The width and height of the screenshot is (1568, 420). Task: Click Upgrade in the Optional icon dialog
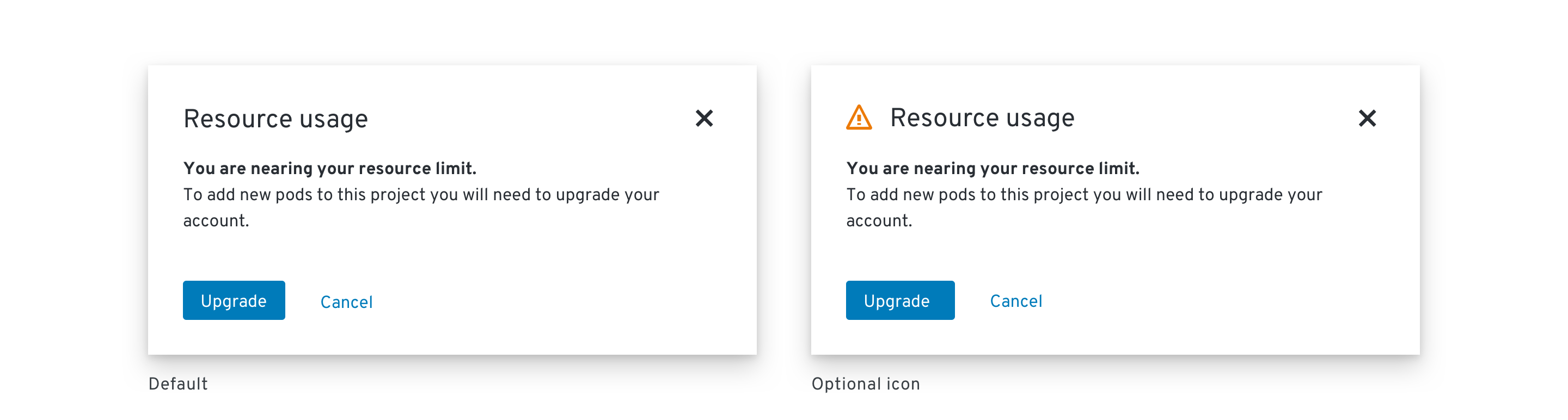click(901, 300)
